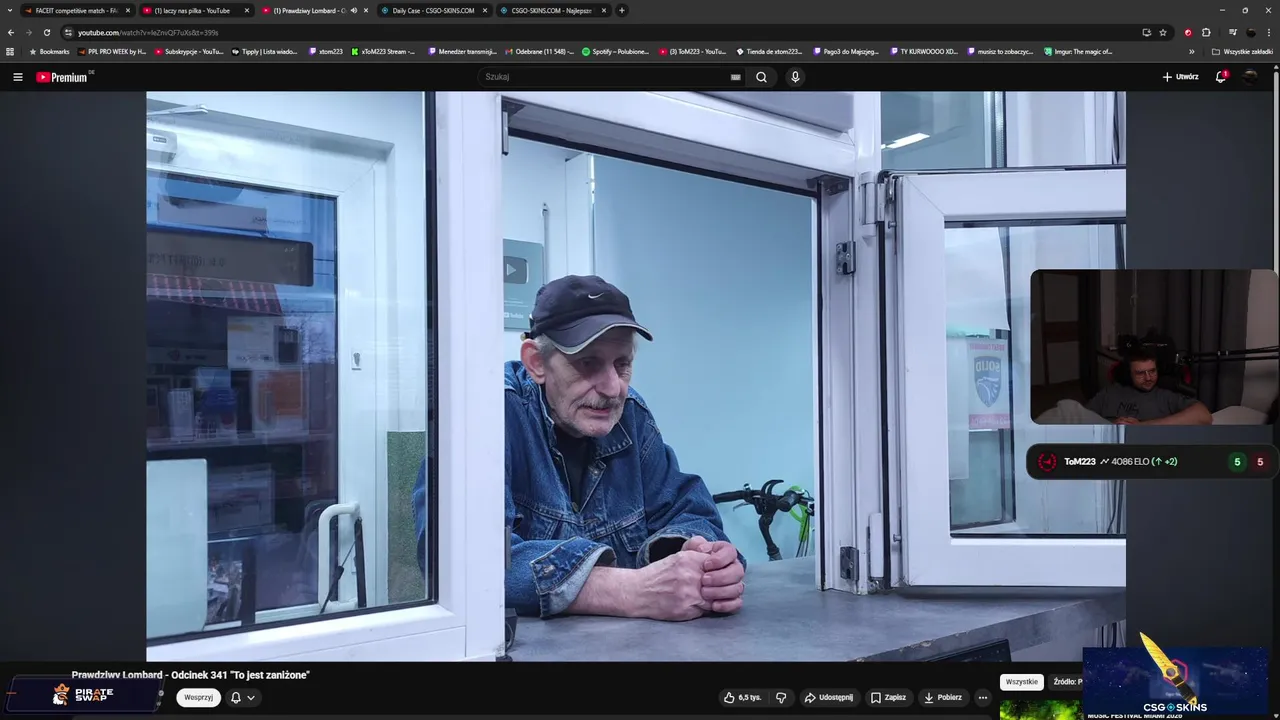
Task: Focus the Szukaj search field
Action: point(605,77)
